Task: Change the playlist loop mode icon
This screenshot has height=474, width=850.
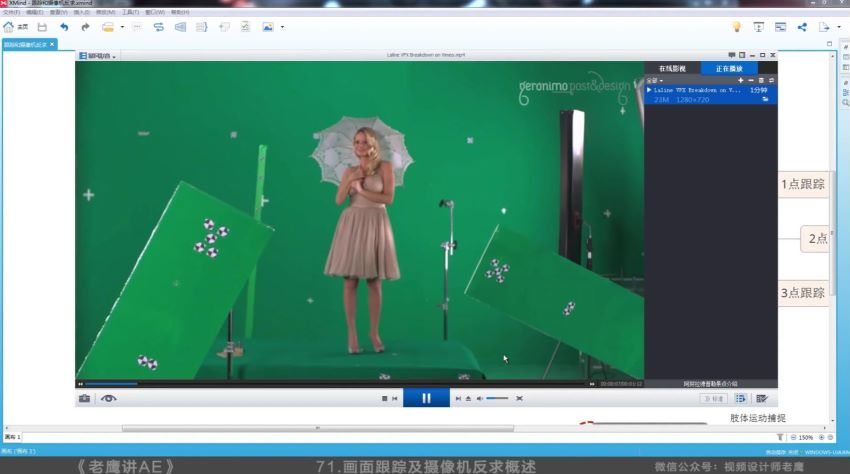Action: click(x=771, y=80)
